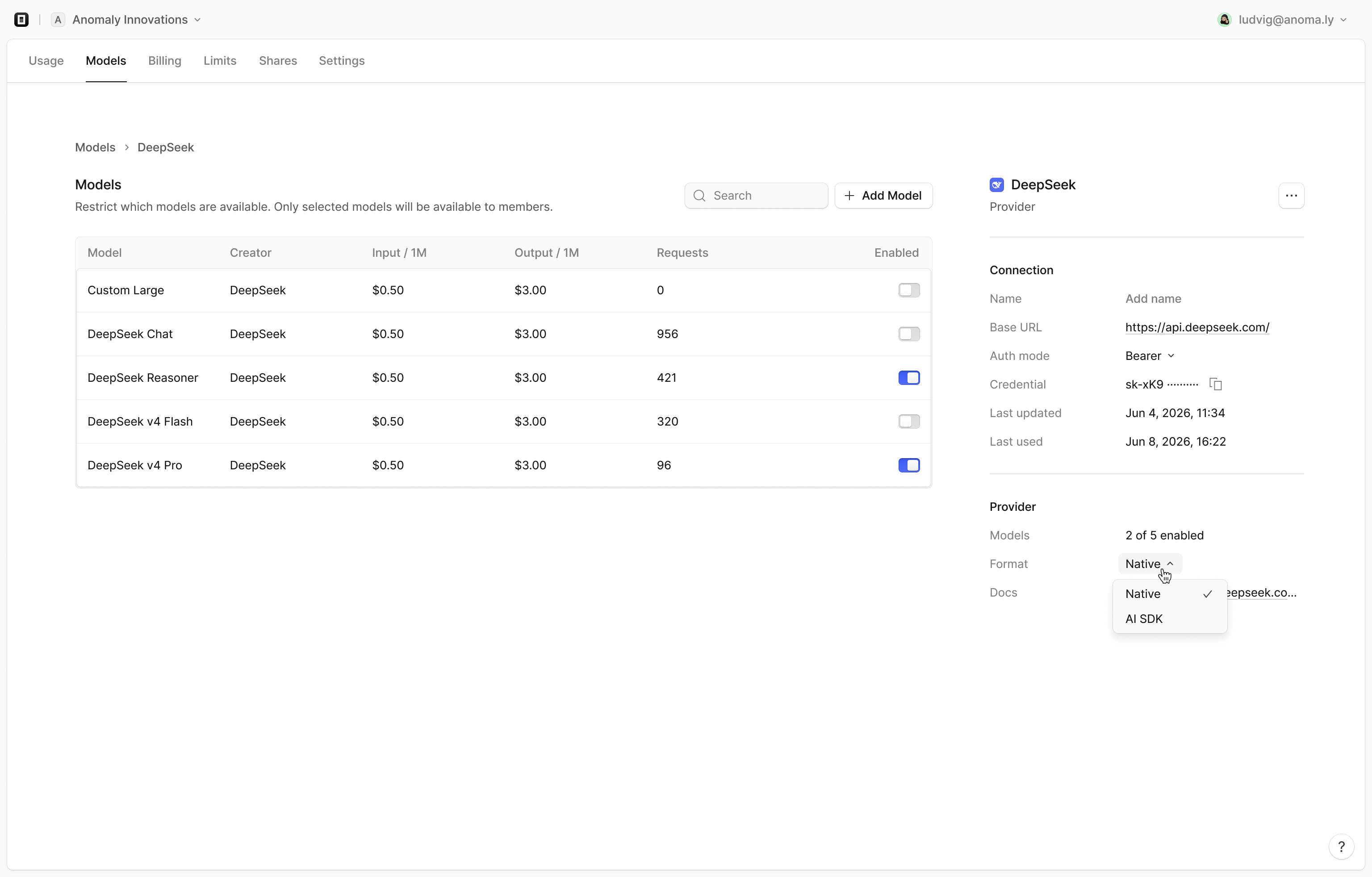Click the Input / 1M column header
The image size is (1372, 877).
pos(399,253)
